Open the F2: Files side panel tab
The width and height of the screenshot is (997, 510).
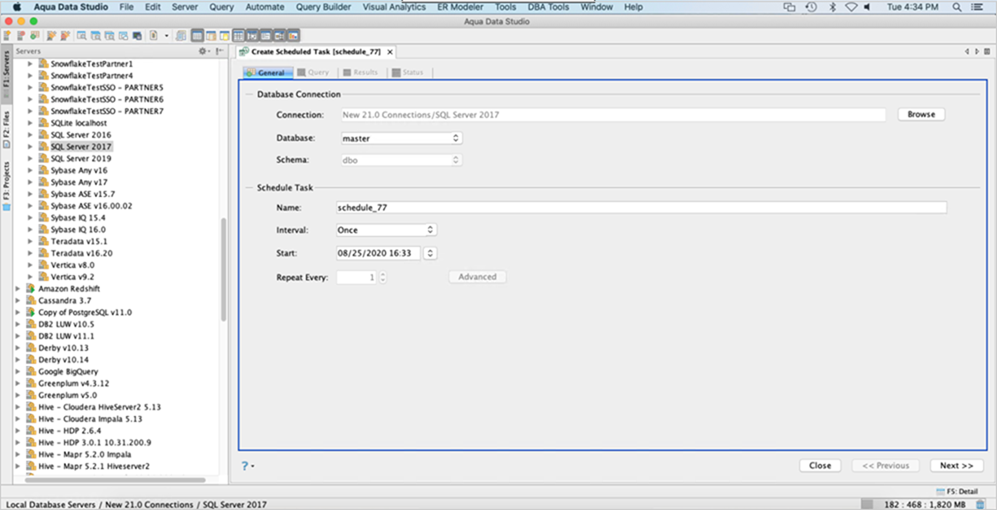point(6,130)
